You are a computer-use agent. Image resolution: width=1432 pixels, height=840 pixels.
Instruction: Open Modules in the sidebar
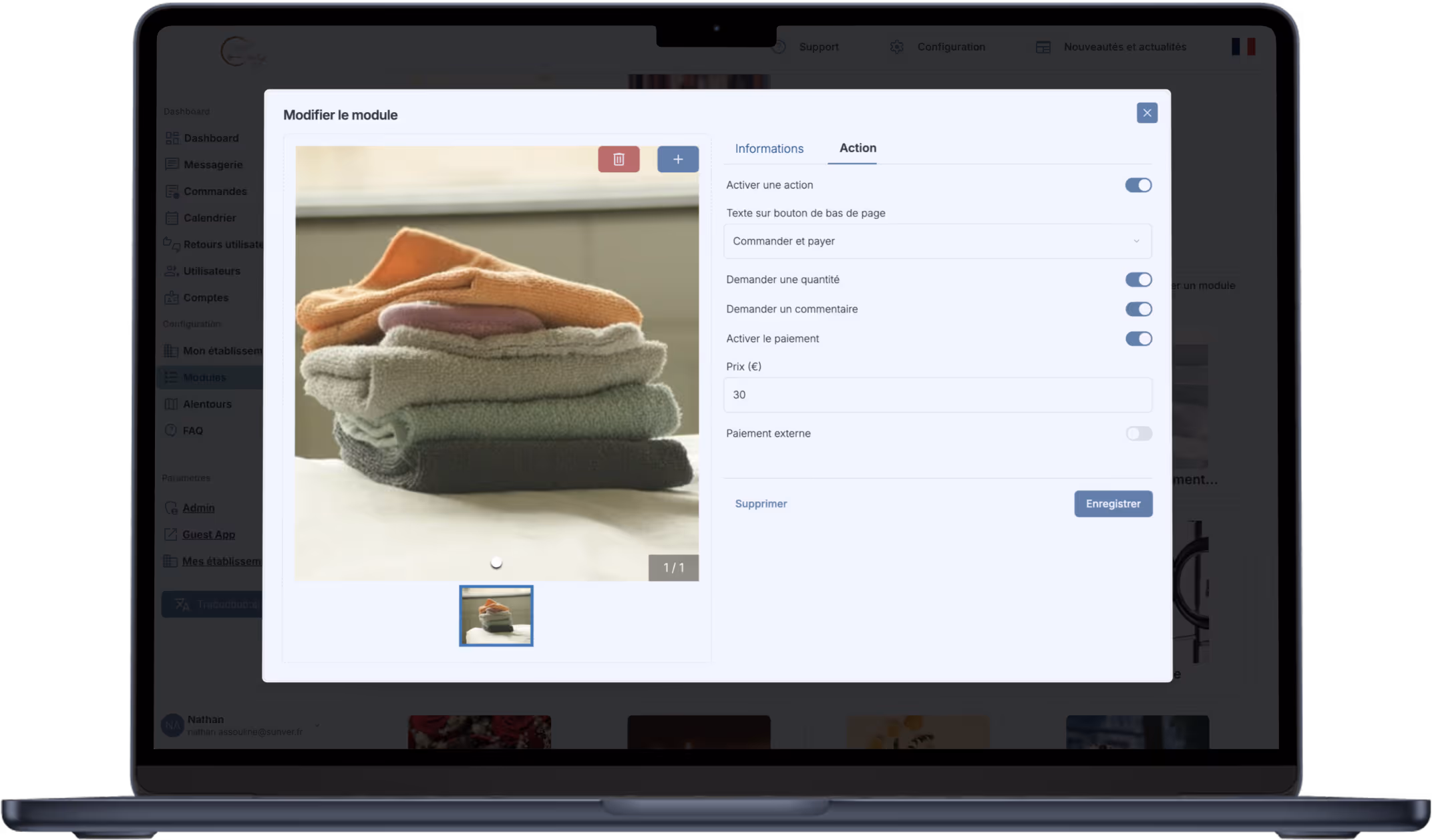tap(204, 377)
